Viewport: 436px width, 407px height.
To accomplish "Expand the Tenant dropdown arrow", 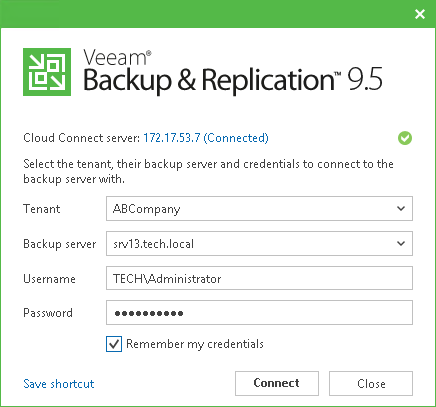I will pos(401,209).
